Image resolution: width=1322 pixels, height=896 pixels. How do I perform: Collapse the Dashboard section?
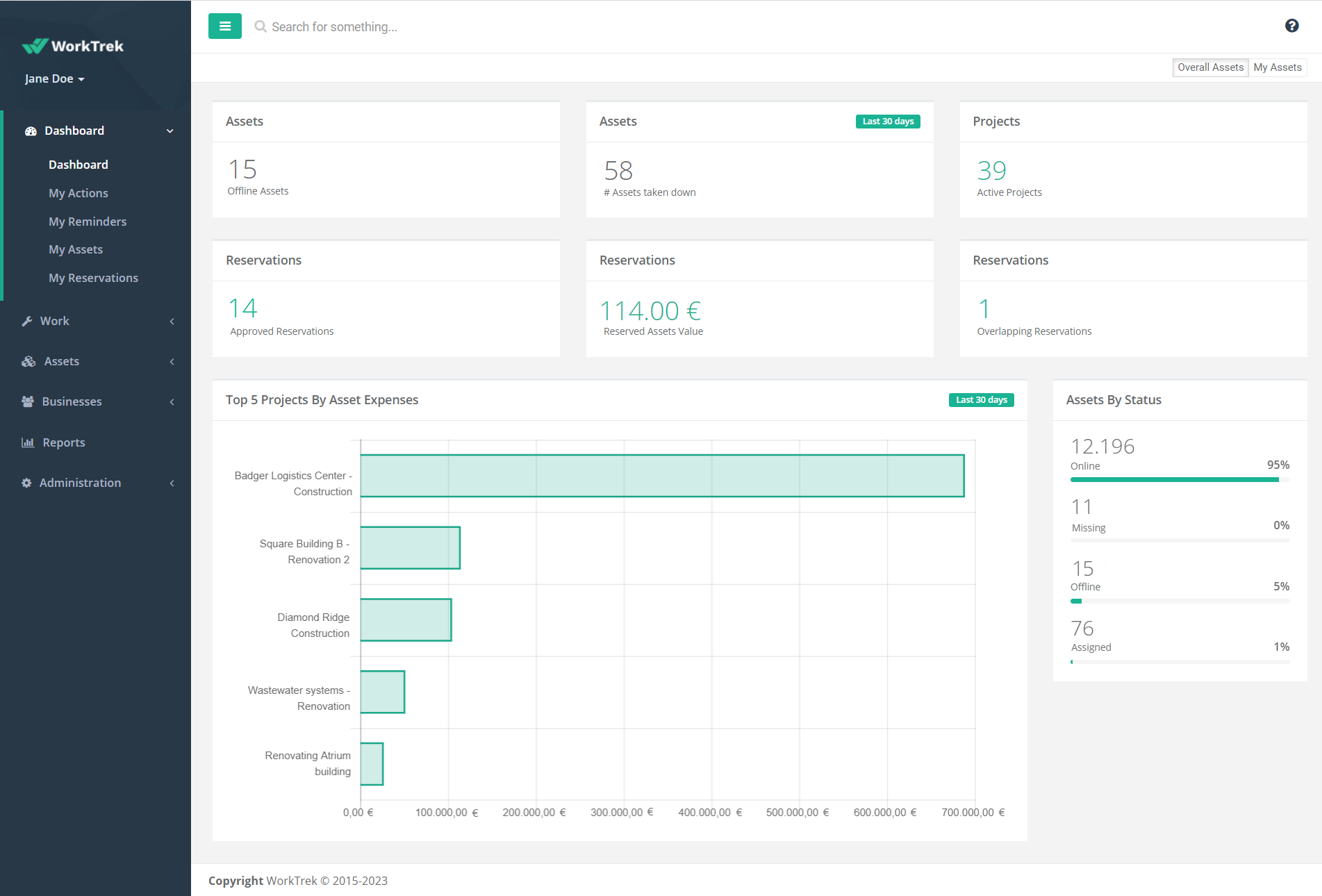(170, 131)
